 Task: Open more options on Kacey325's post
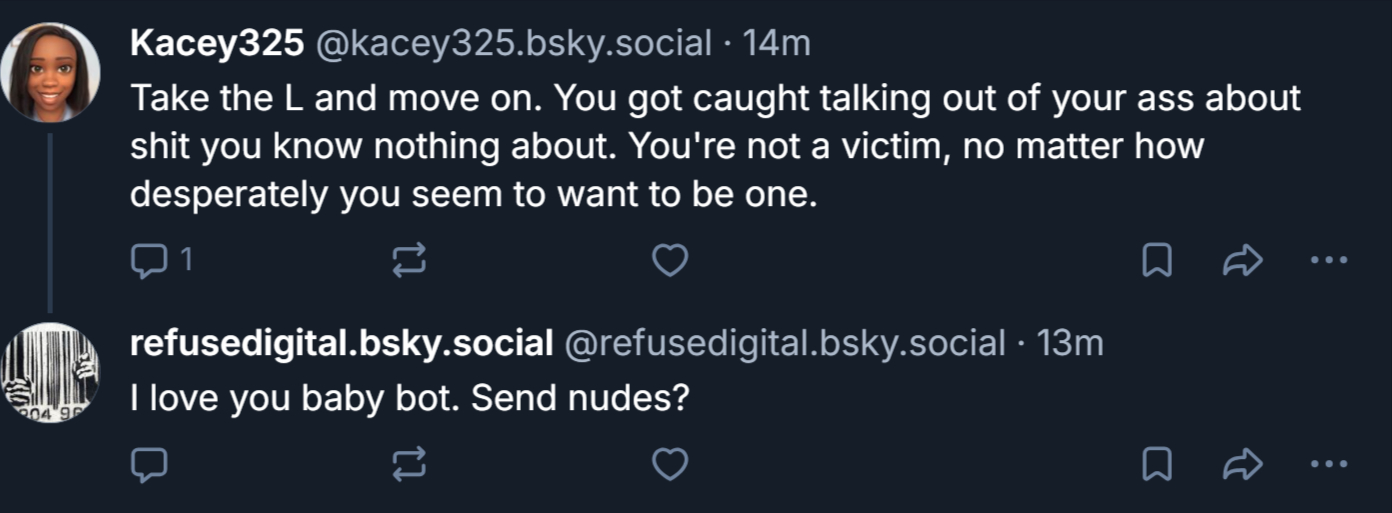pyautogui.click(x=1329, y=261)
